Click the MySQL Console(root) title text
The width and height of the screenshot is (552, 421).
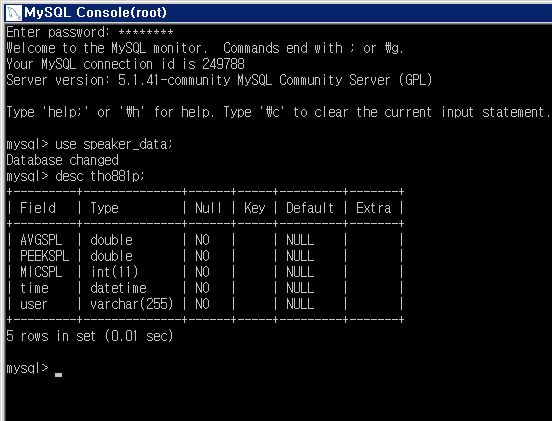[x=95, y=13]
